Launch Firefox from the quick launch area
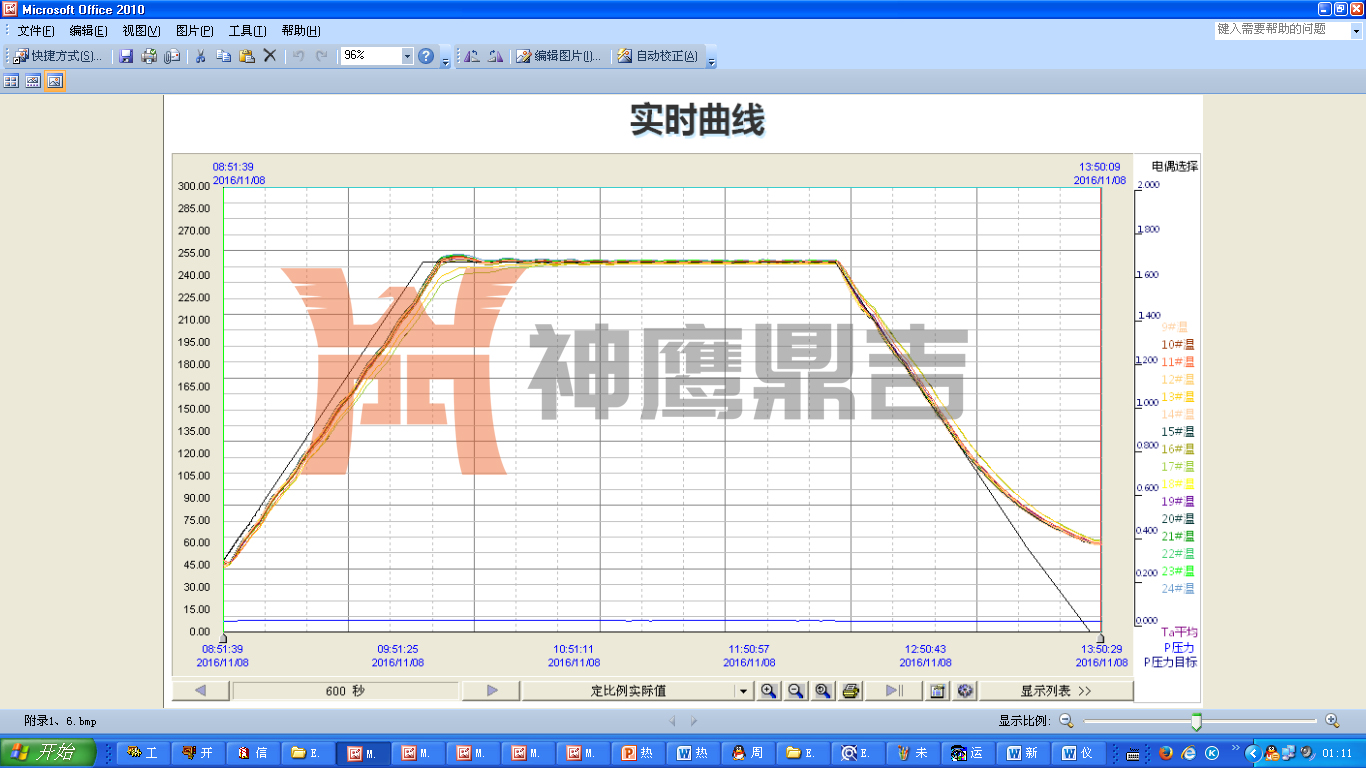 pyautogui.click(x=1167, y=753)
